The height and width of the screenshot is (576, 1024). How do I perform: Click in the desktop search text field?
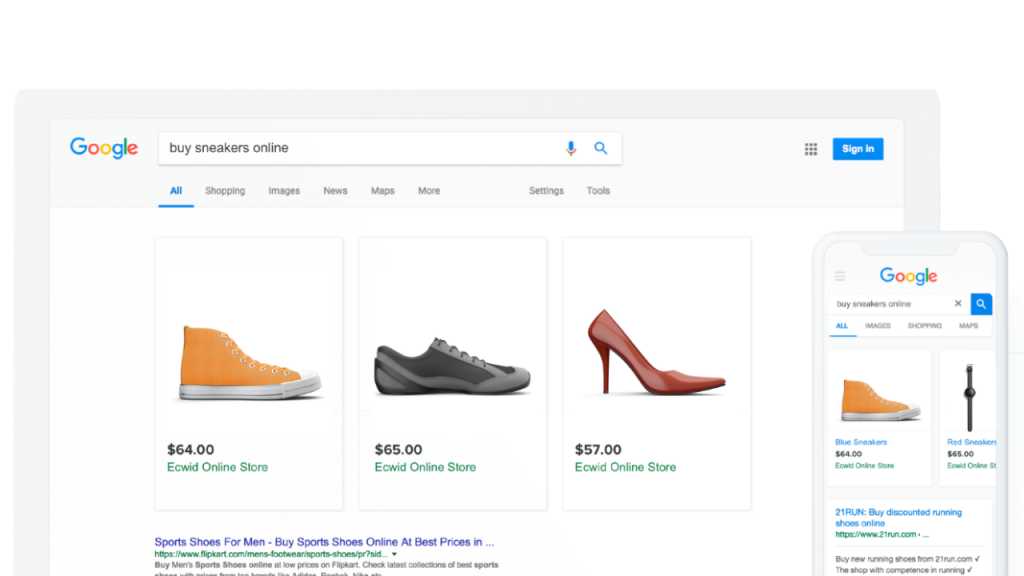(x=360, y=148)
